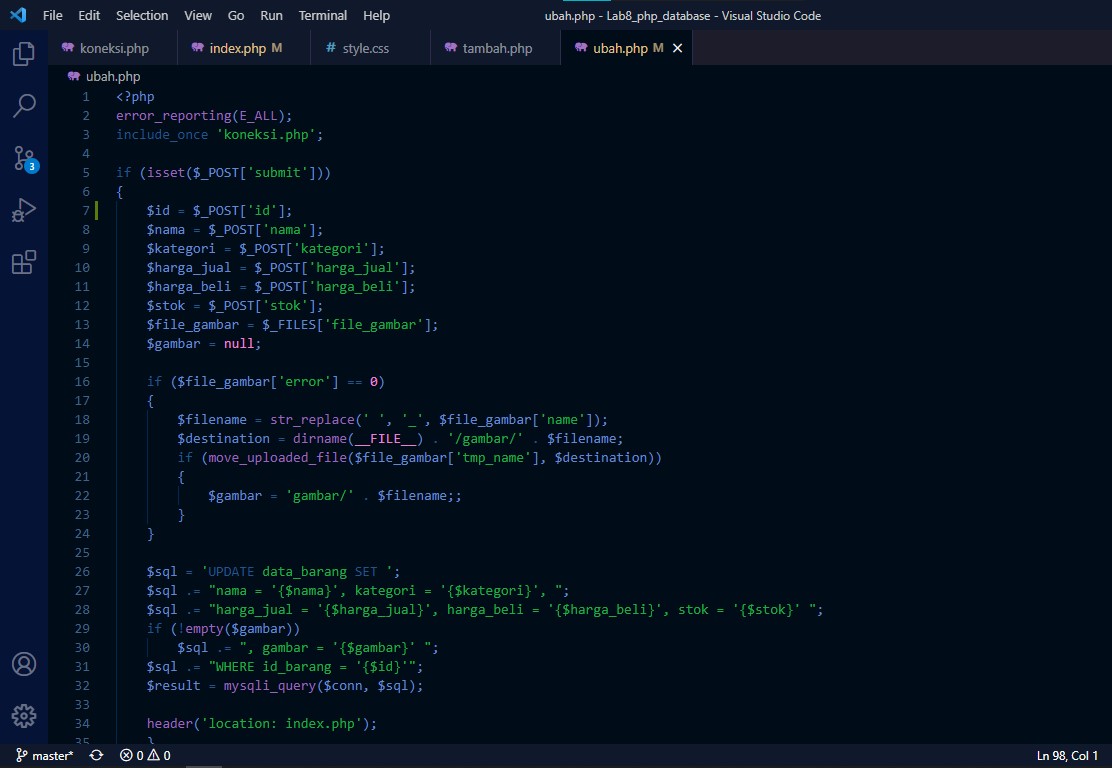This screenshot has width=1112, height=768.
Task: Open the Manage settings gear
Action: click(23, 715)
